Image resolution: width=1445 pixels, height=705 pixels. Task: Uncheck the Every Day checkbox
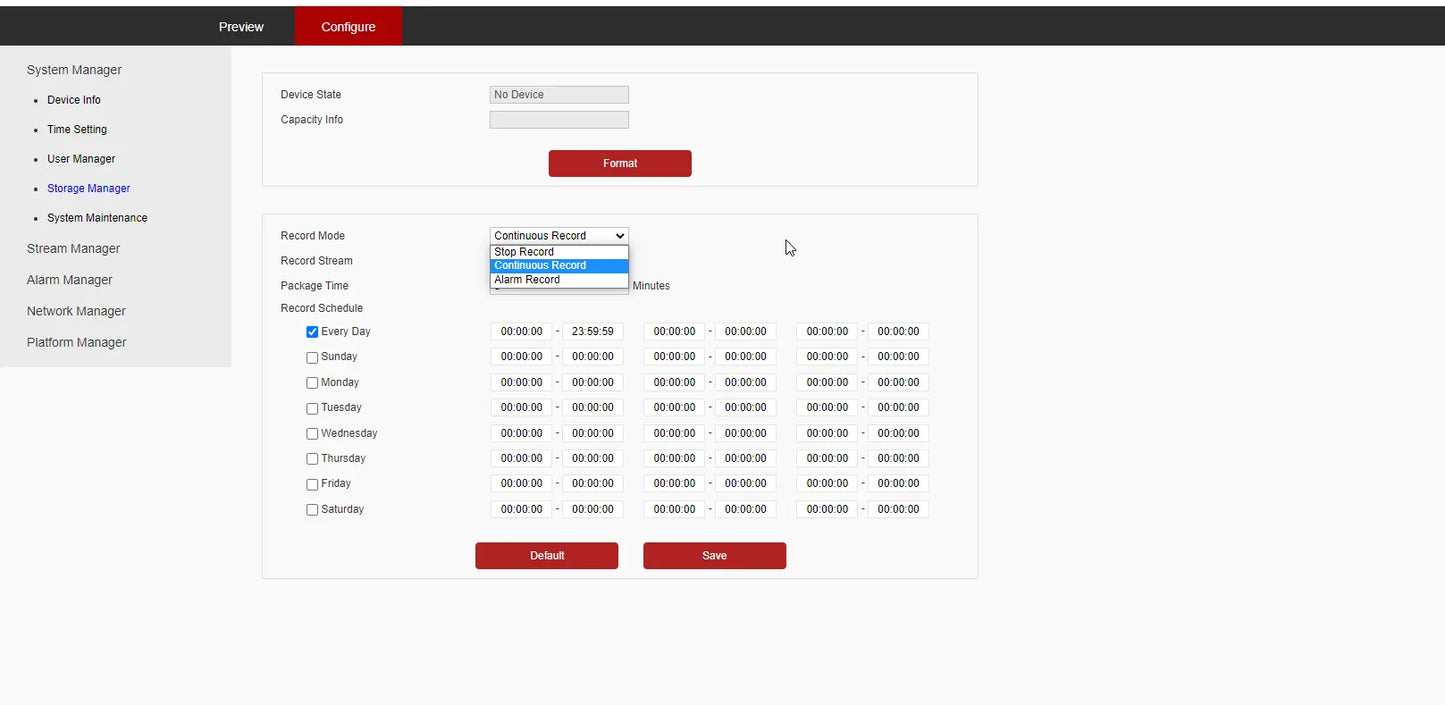click(x=312, y=332)
